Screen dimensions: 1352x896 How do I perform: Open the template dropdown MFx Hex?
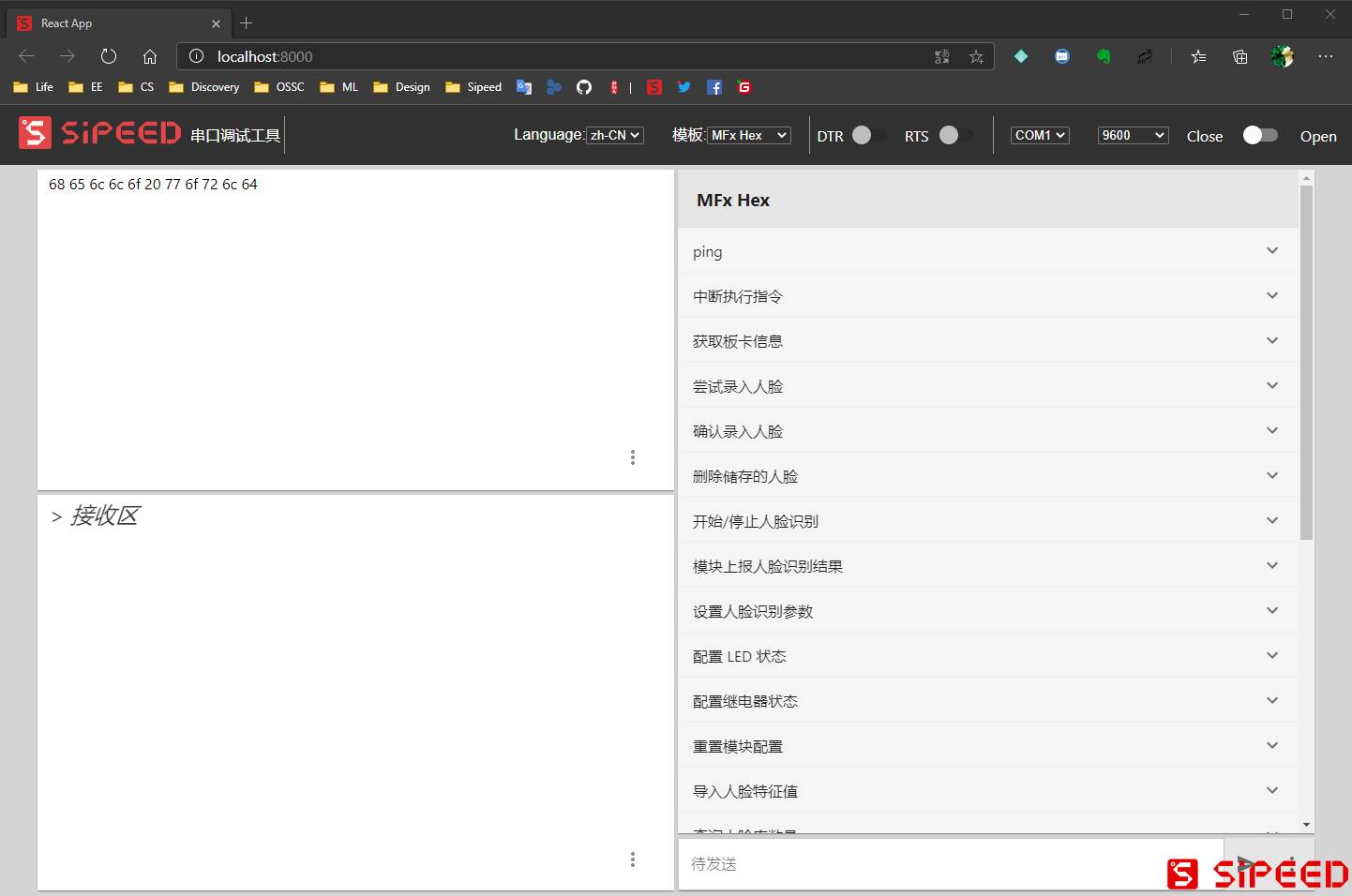coord(749,135)
